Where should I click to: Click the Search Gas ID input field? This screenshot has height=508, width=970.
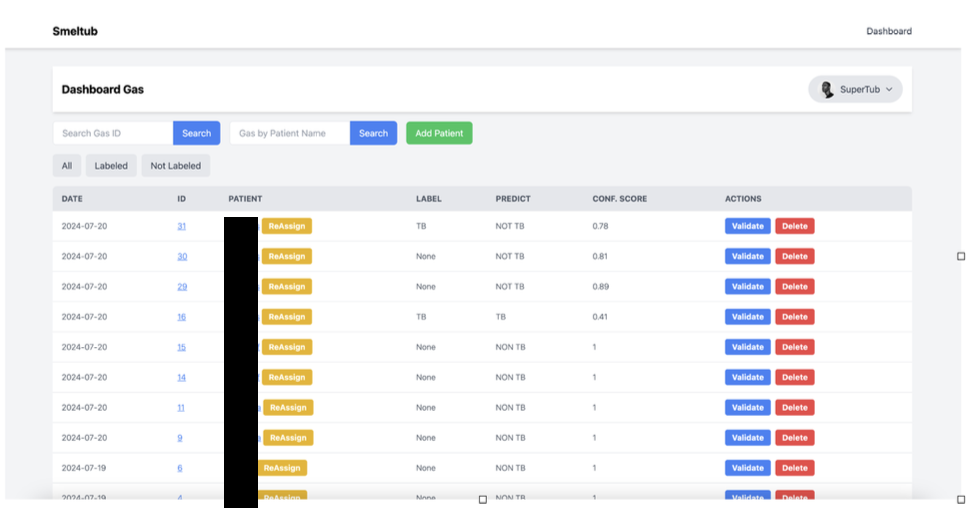113,133
